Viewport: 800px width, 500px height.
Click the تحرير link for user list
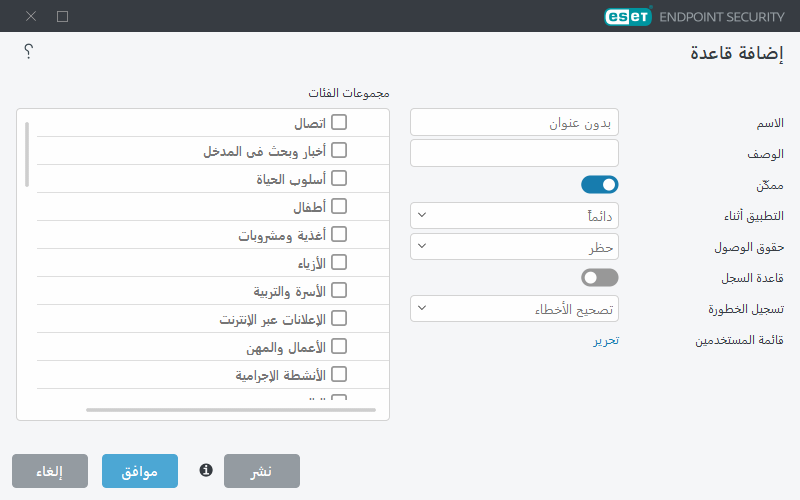(x=606, y=340)
